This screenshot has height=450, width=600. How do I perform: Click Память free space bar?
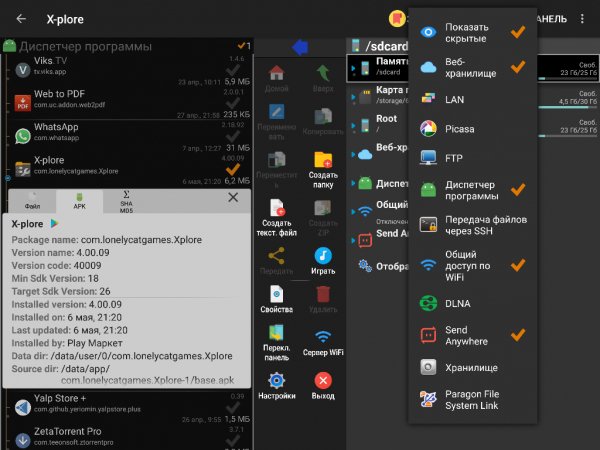coord(567,78)
